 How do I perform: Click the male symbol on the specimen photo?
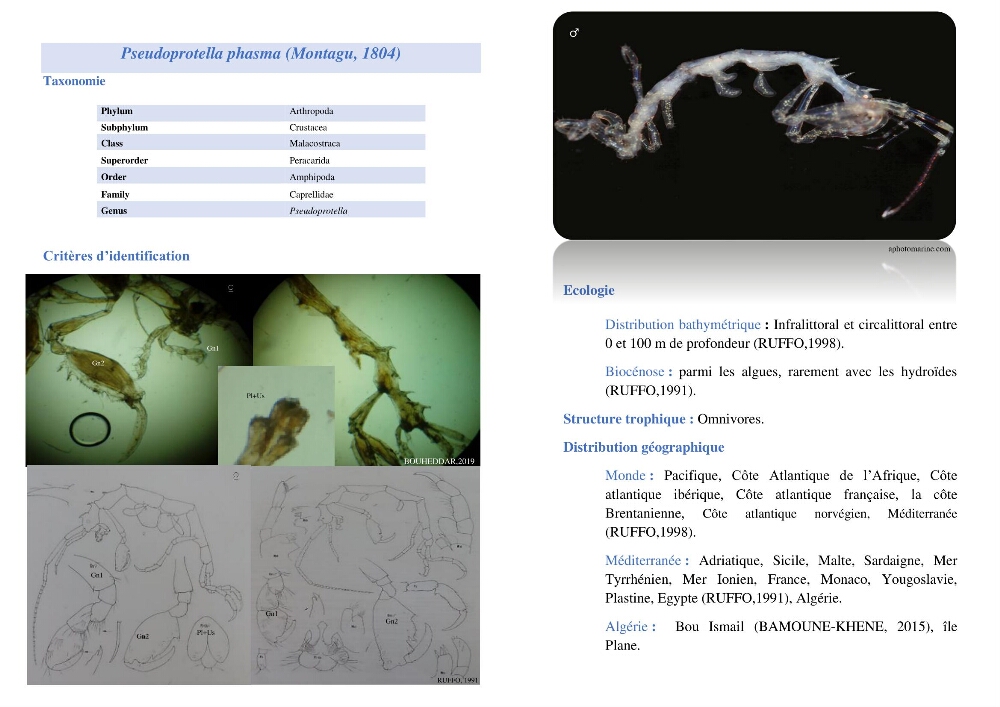(x=574, y=33)
